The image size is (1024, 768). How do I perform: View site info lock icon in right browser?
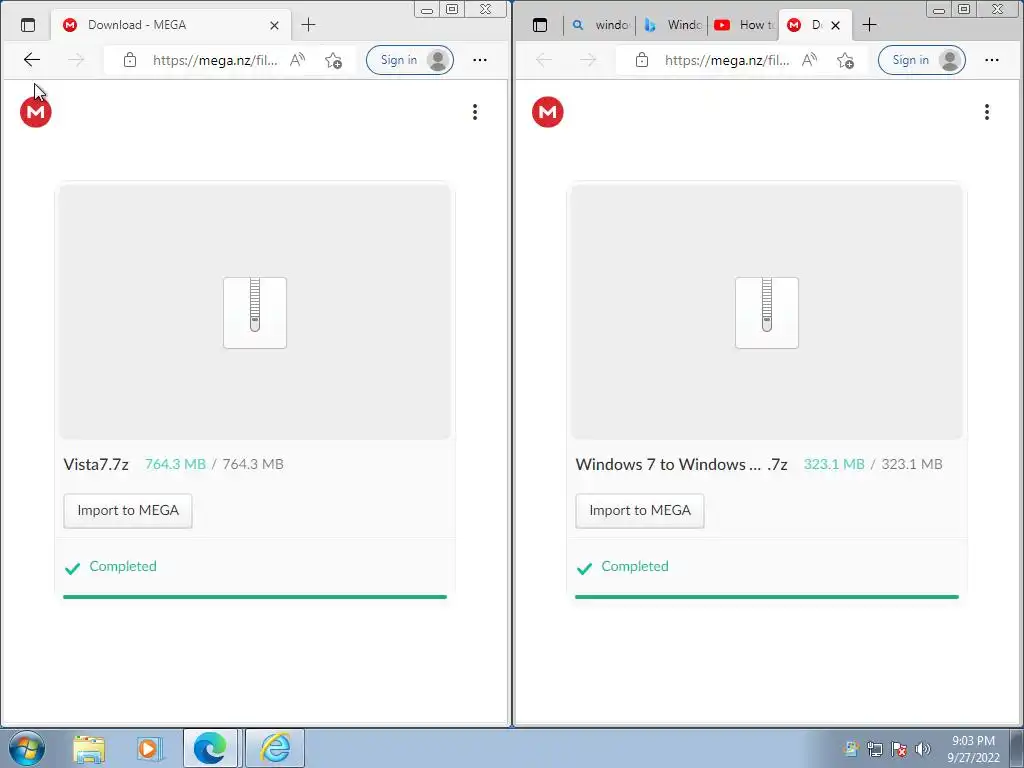tap(642, 60)
